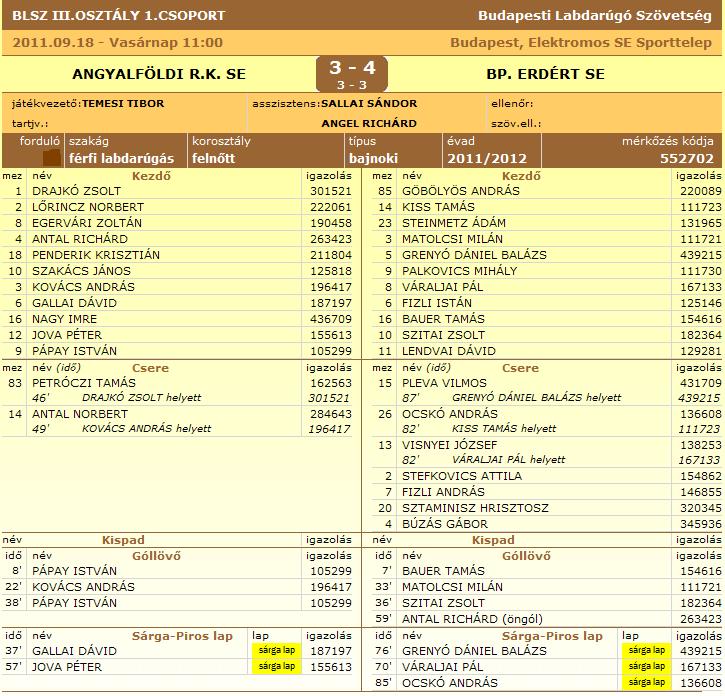
Task: Click assistant name ANGEL RICHÁRD
Action: [369, 123]
